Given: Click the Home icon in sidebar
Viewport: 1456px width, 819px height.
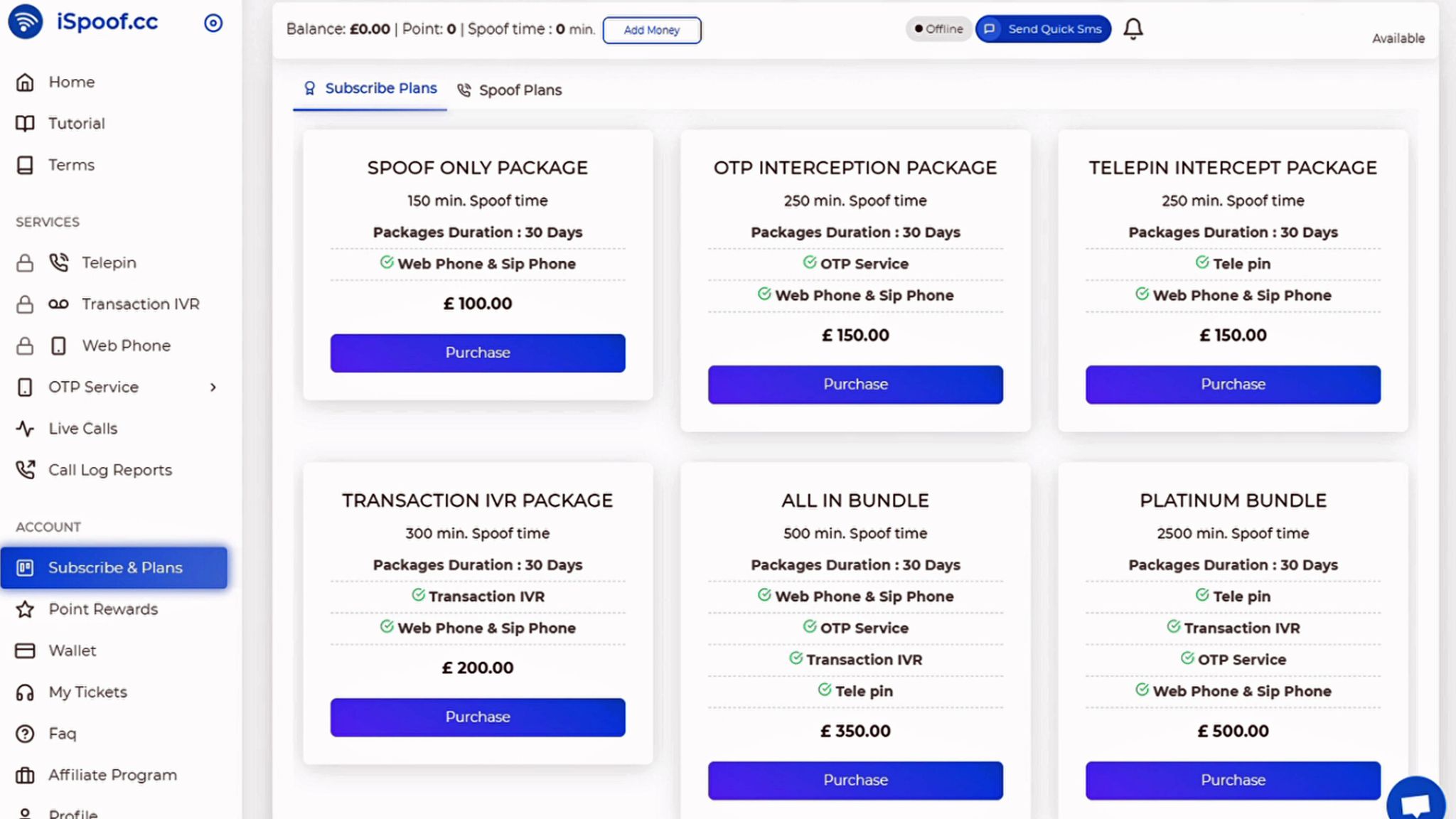Looking at the screenshot, I should pos(25,82).
